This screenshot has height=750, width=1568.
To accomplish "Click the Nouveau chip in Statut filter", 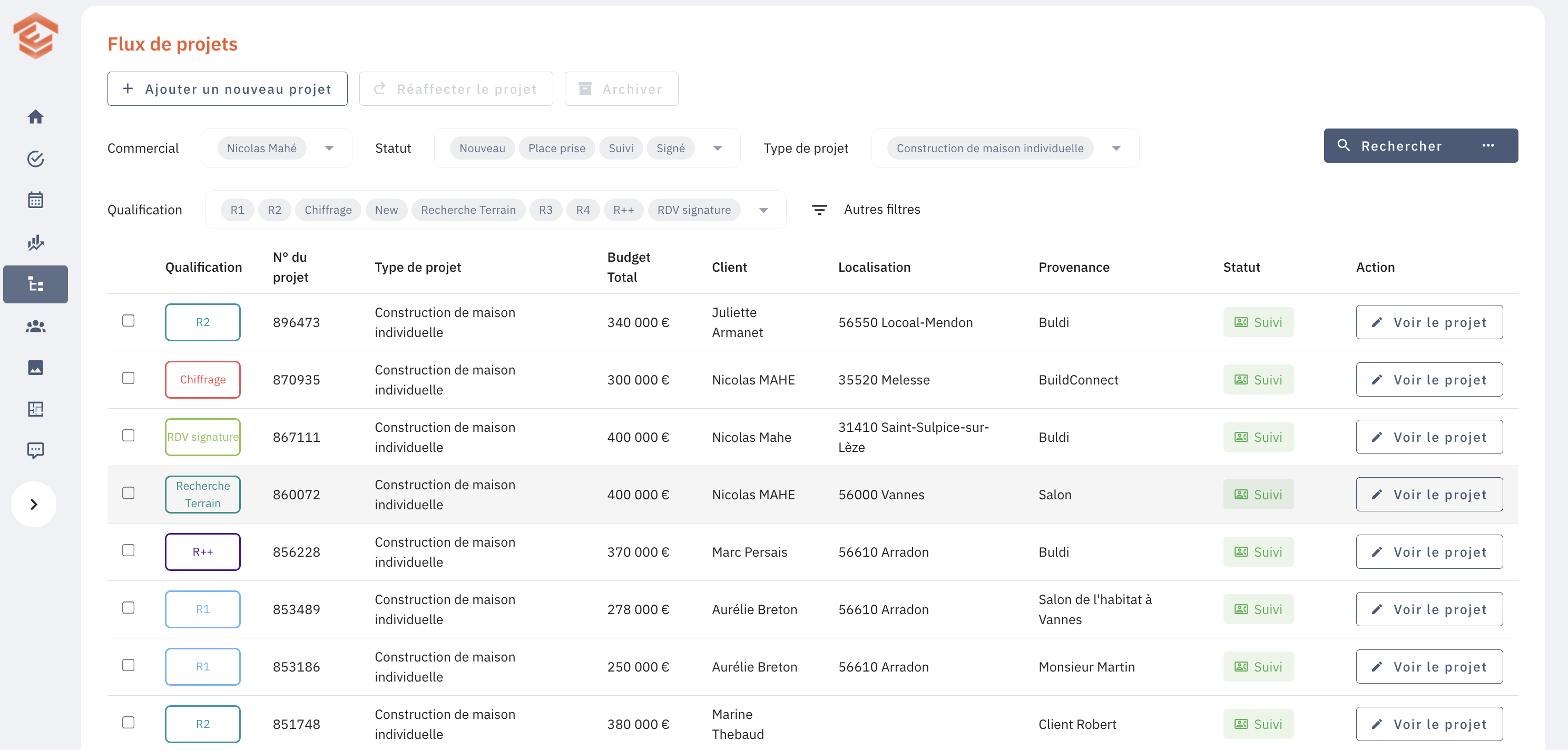I will 482,148.
